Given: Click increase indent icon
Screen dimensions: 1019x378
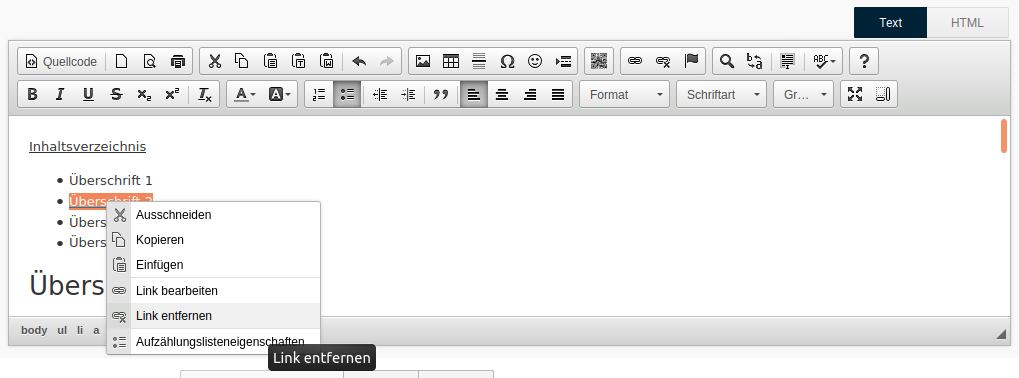Looking at the screenshot, I should [x=408, y=94].
